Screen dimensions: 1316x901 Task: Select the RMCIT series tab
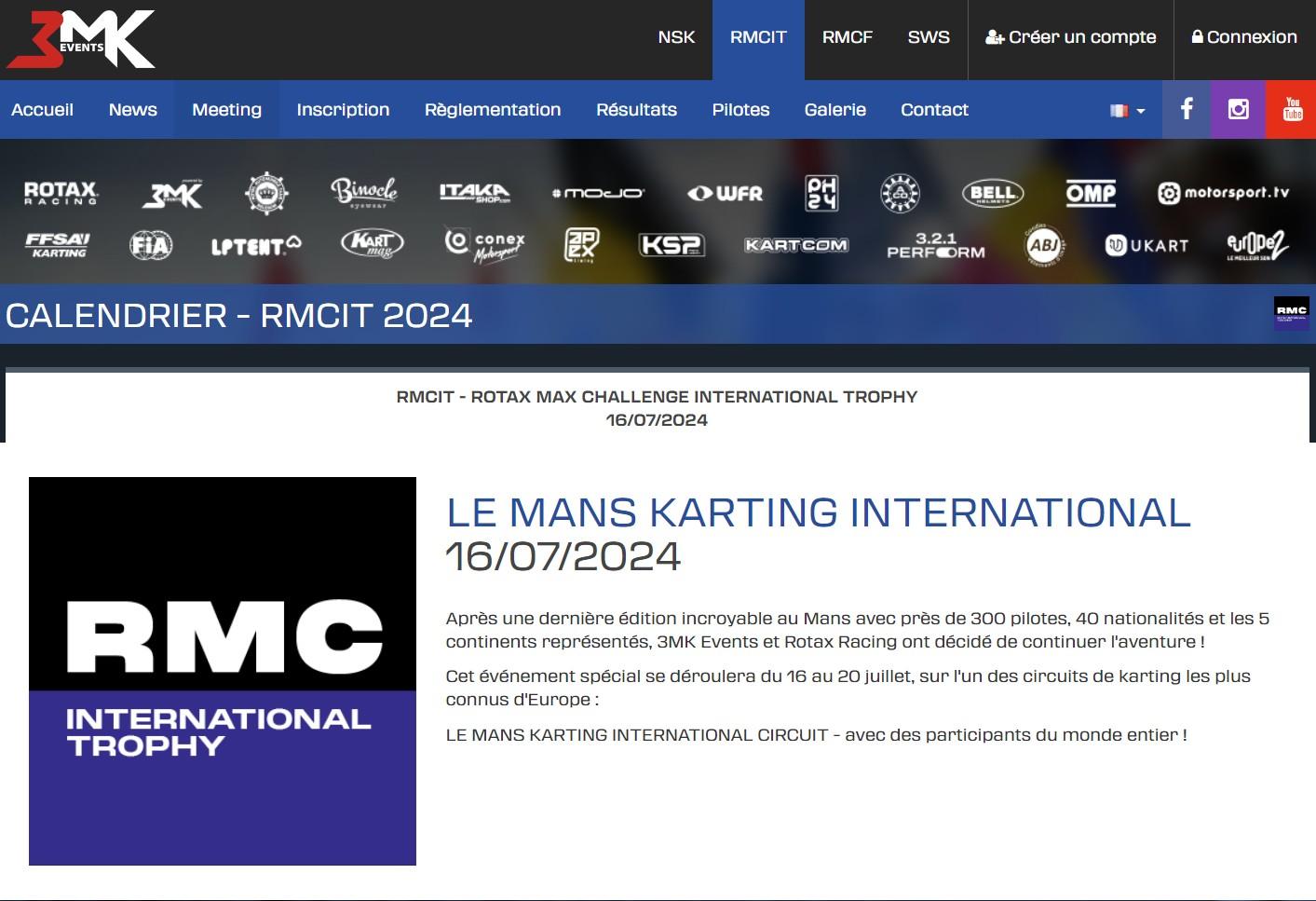point(758,37)
